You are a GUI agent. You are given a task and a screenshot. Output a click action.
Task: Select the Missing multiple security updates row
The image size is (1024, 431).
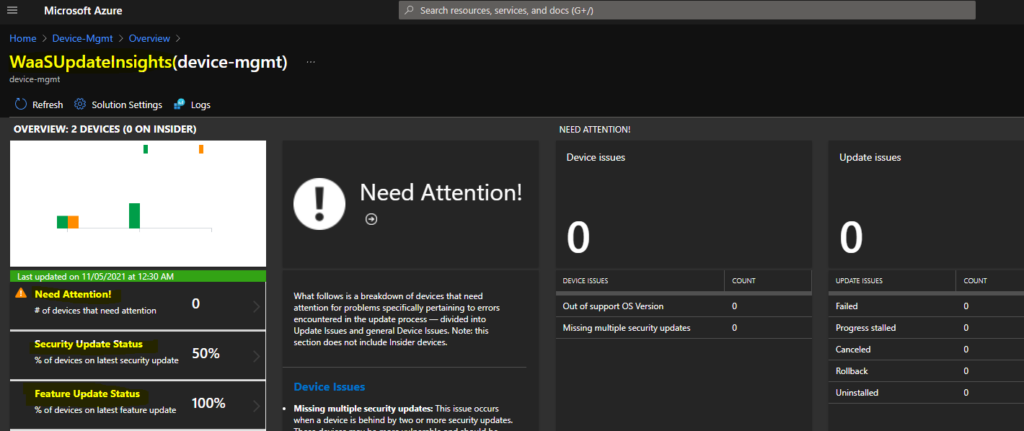pos(684,328)
